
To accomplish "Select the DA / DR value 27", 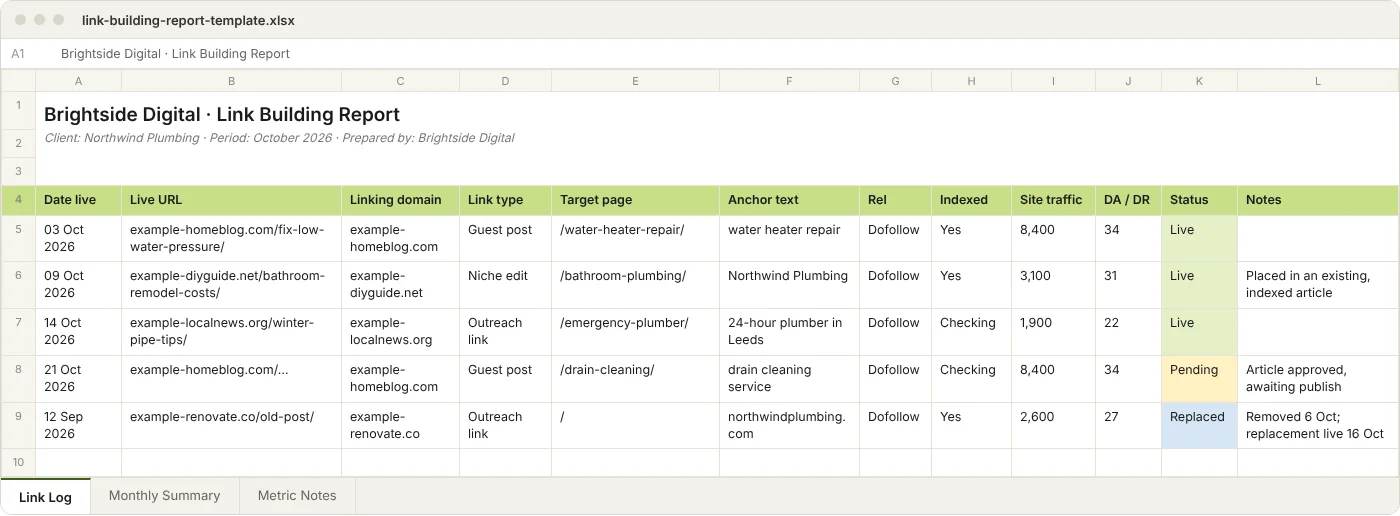I will (x=1128, y=425).
